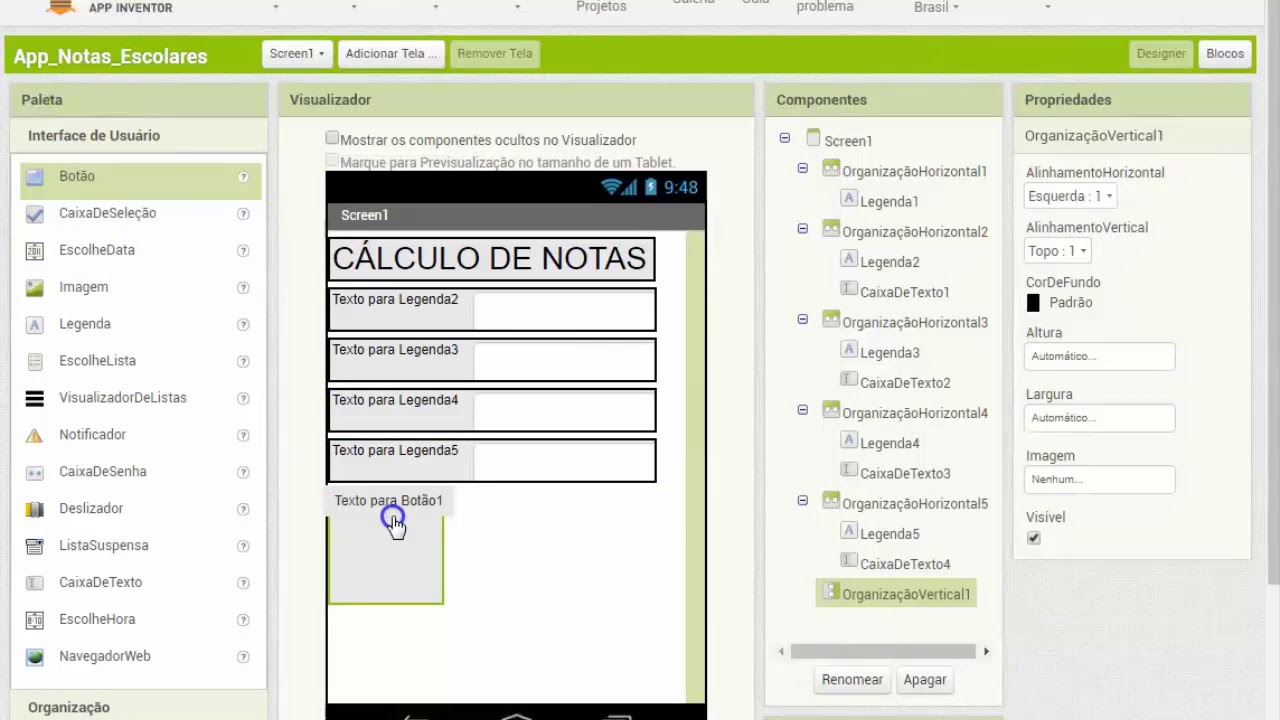
Task: Select the Notificador warning icon in palette
Action: pyautogui.click(x=35, y=436)
